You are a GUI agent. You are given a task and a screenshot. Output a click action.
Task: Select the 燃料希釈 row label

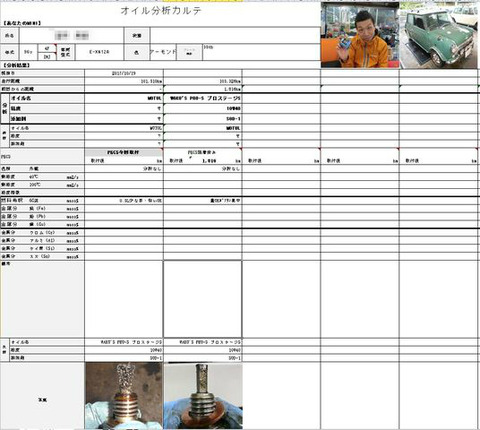click(x=42, y=201)
